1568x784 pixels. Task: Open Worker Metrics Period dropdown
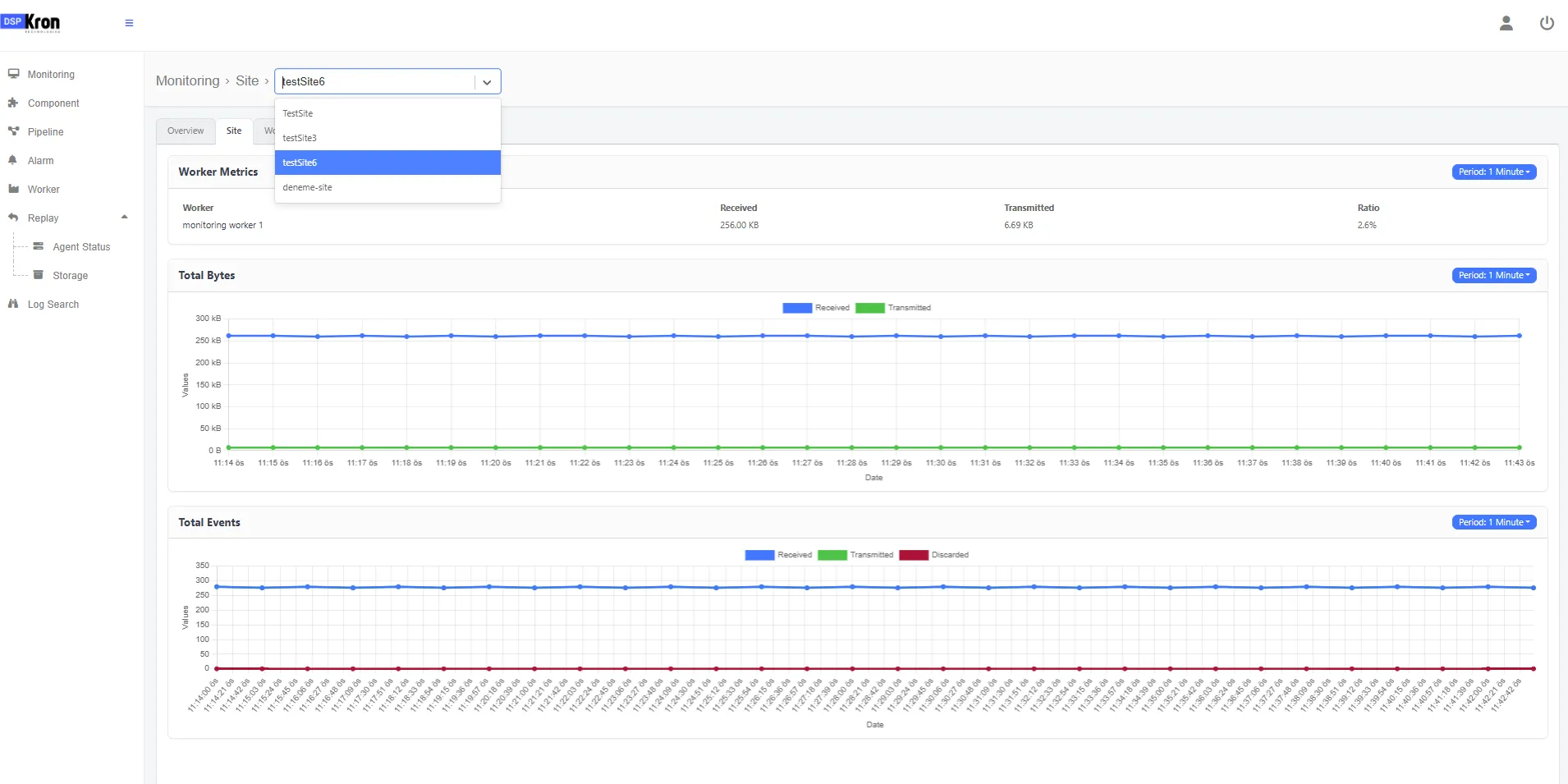coord(1494,172)
